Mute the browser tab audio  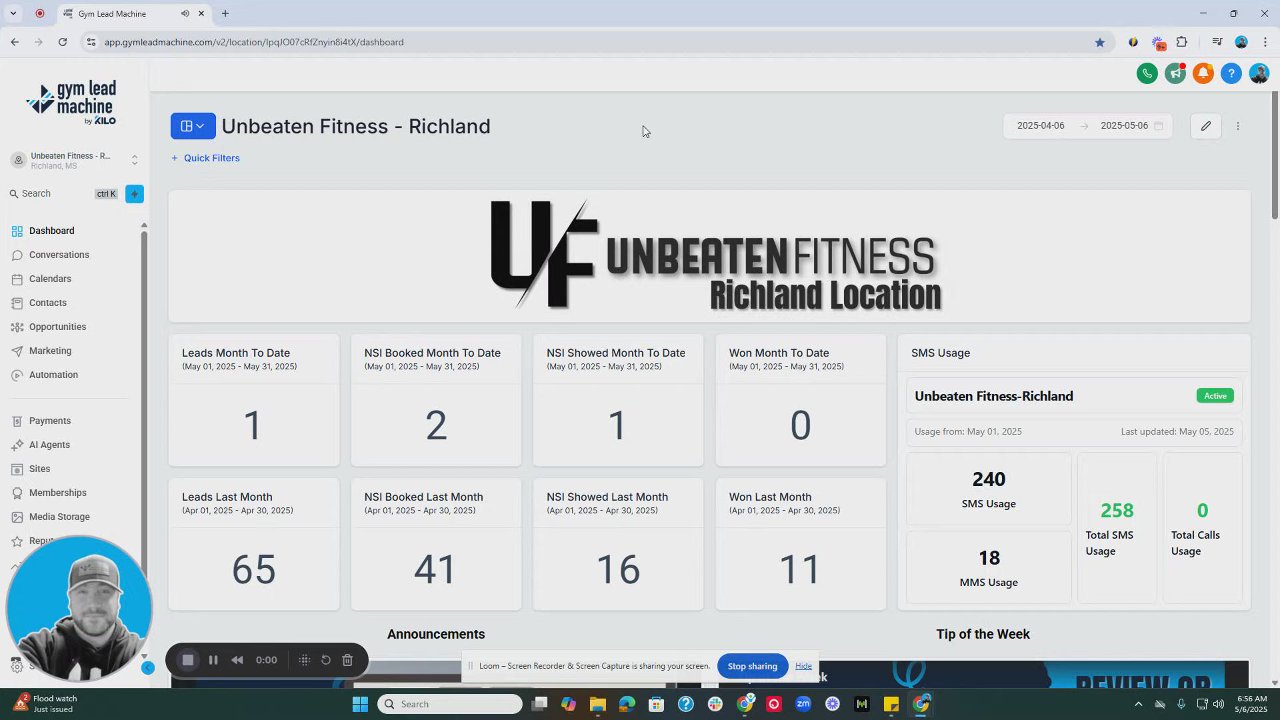[185, 14]
